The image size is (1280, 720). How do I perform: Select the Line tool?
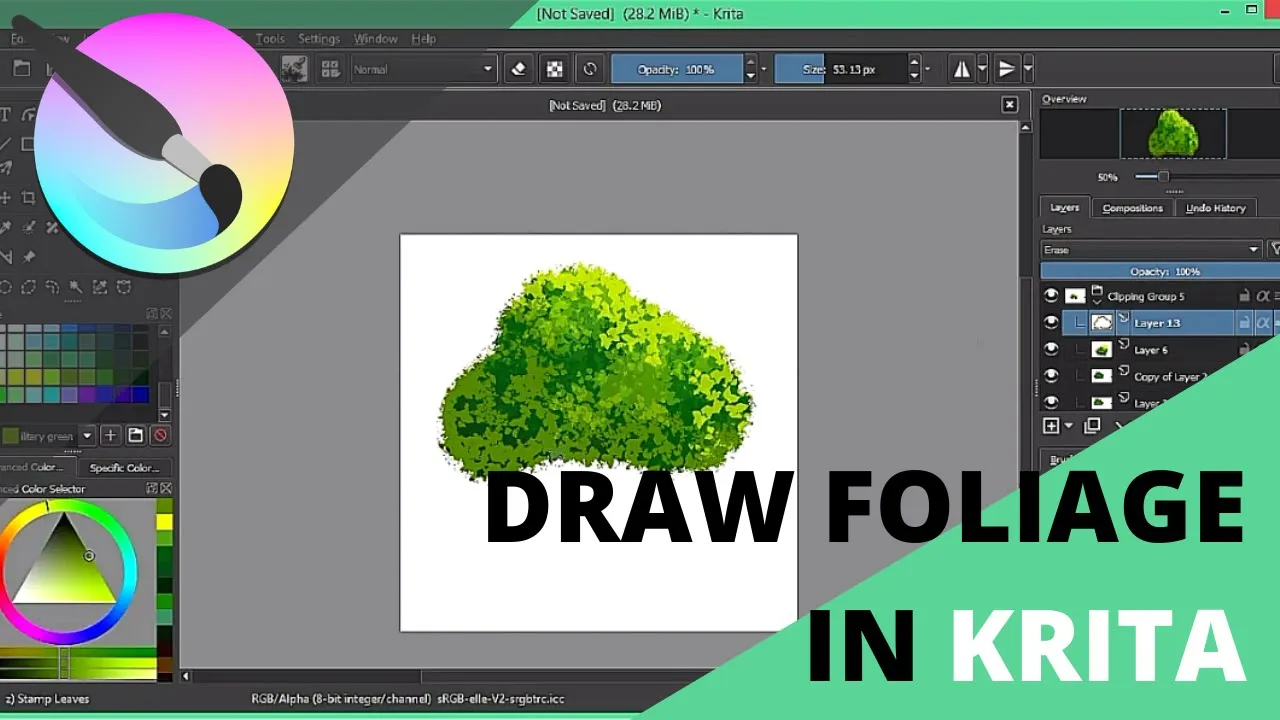coord(6,144)
